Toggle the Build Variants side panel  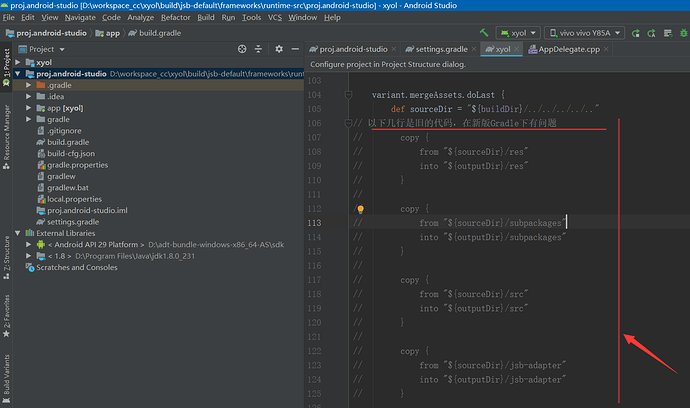pos(6,376)
